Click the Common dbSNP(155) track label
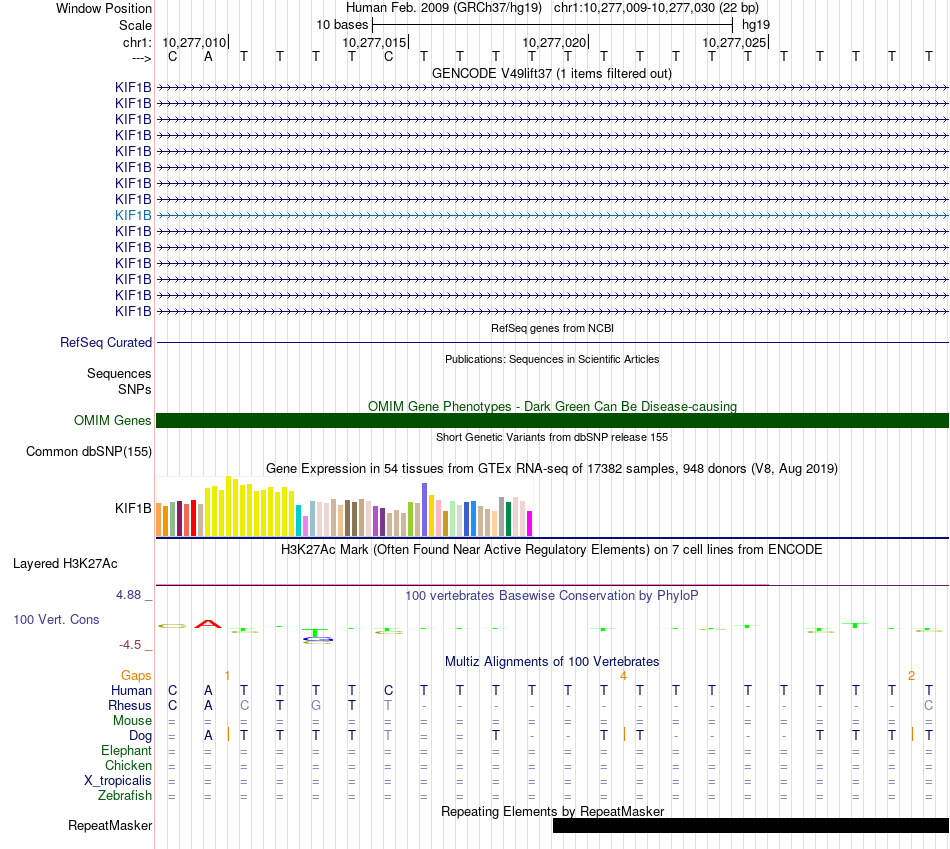This screenshot has width=950, height=849. coord(89,451)
